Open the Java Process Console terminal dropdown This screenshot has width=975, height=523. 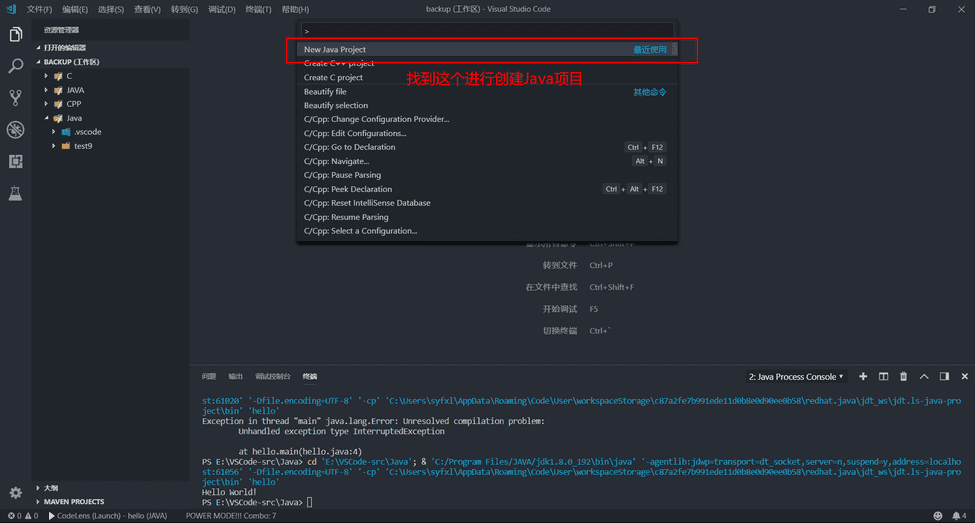[795, 377]
